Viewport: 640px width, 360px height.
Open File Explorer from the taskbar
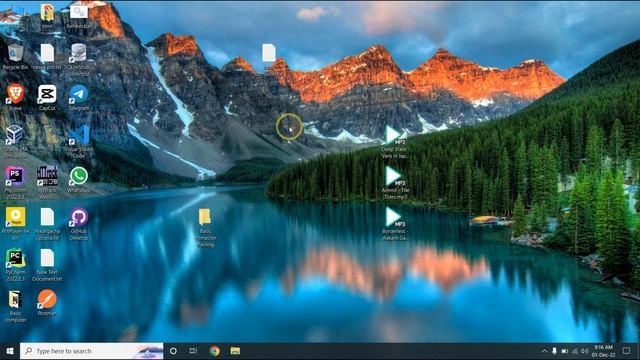tap(235, 351)
